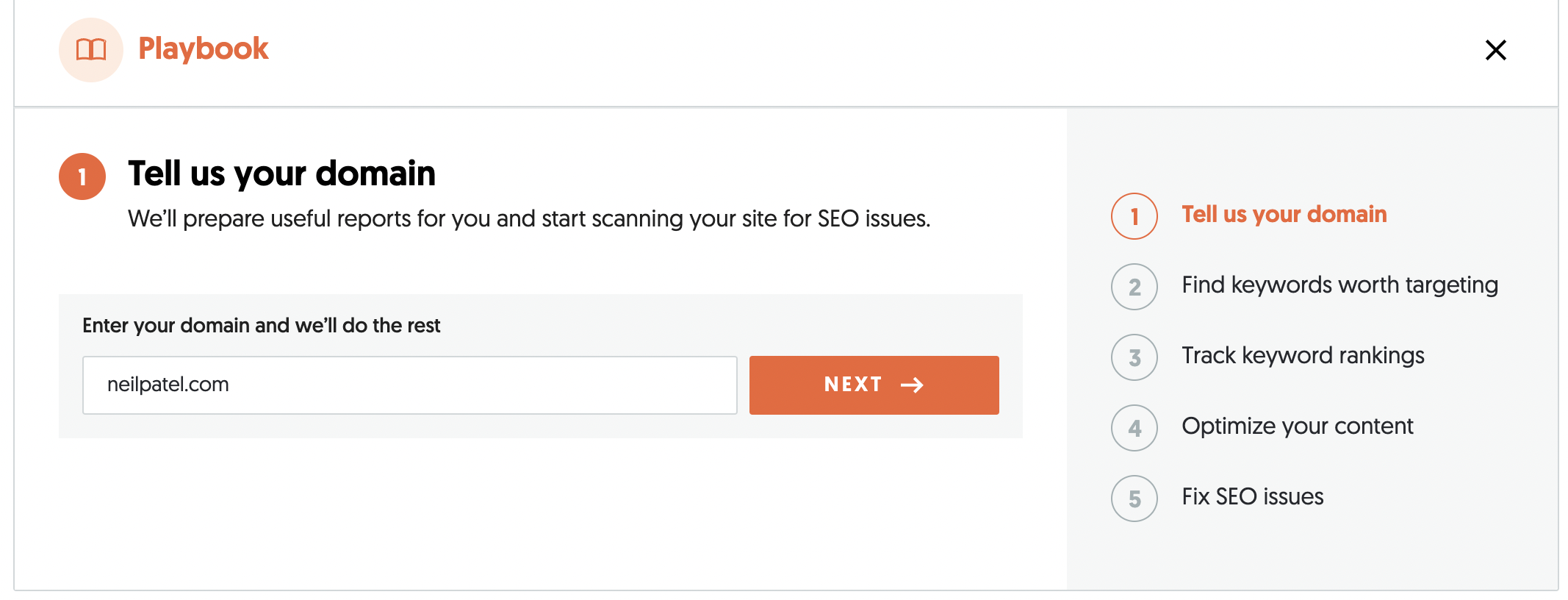This screenshot has width=1568, height=600.
Task: Go to the "Fix SEO issues" step
Action: [1252, 497]
